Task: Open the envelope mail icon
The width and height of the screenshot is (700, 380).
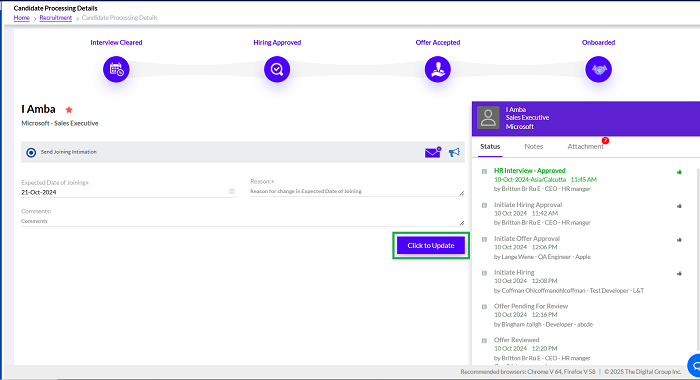Action: 433,152
